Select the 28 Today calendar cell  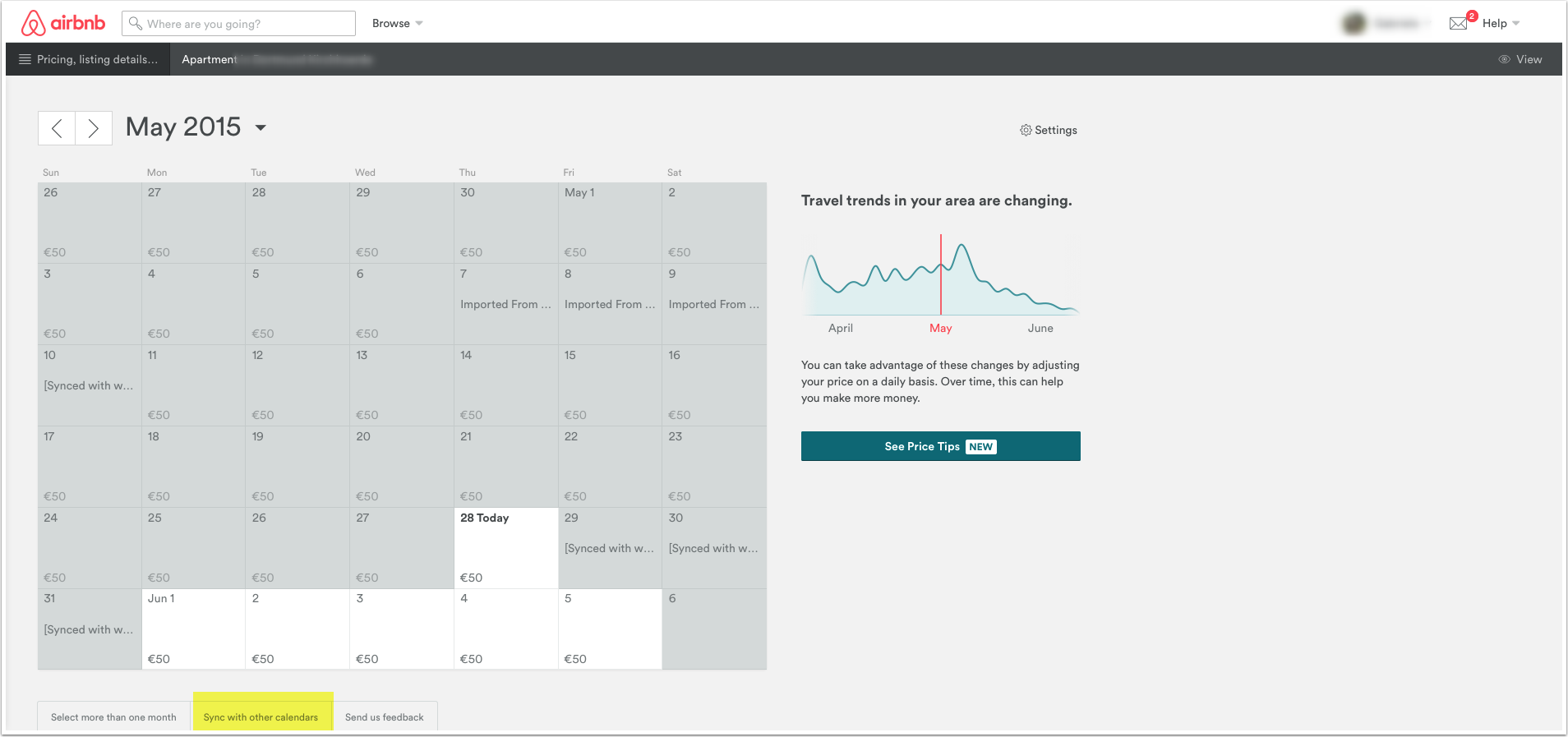(x=506, y=548)
